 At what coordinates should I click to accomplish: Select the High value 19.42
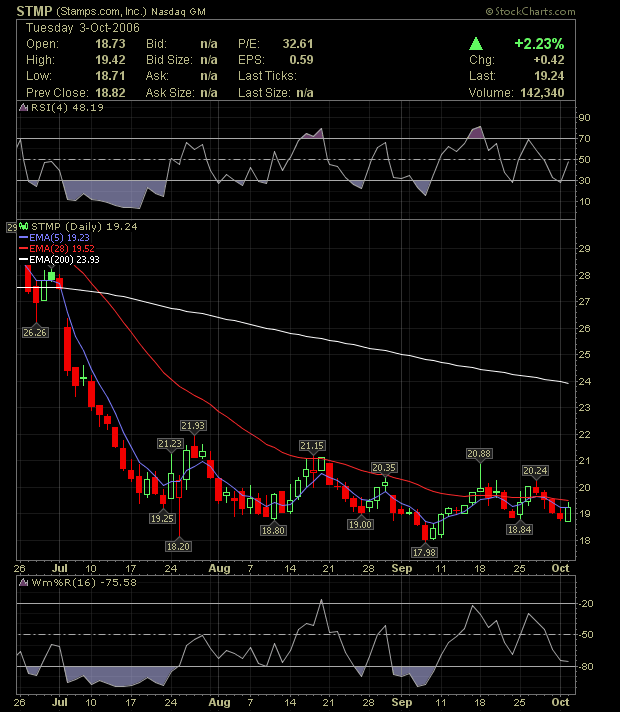(x=110, y=60)
